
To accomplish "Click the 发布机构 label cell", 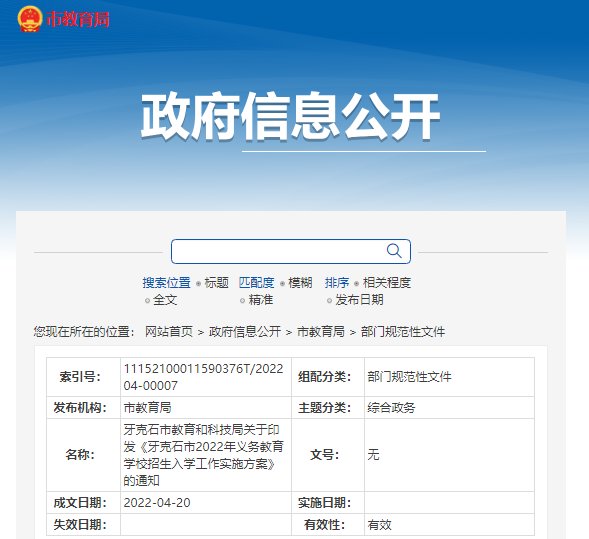I will (83, 408).
